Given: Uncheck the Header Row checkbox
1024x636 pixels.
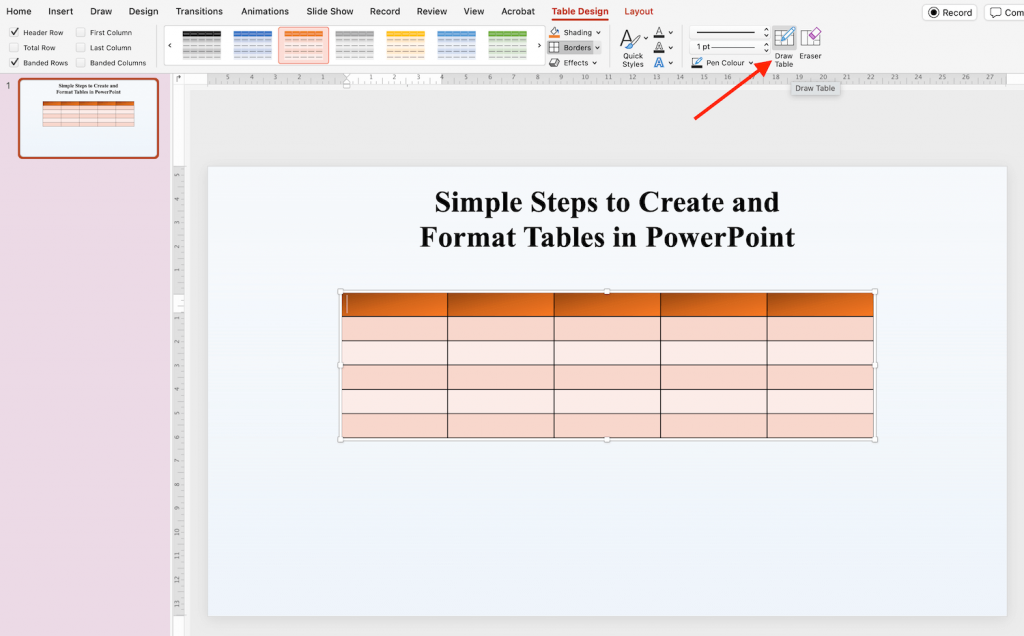Looking at the screenshot, I should pyautogui.click(x=14, y=32).
